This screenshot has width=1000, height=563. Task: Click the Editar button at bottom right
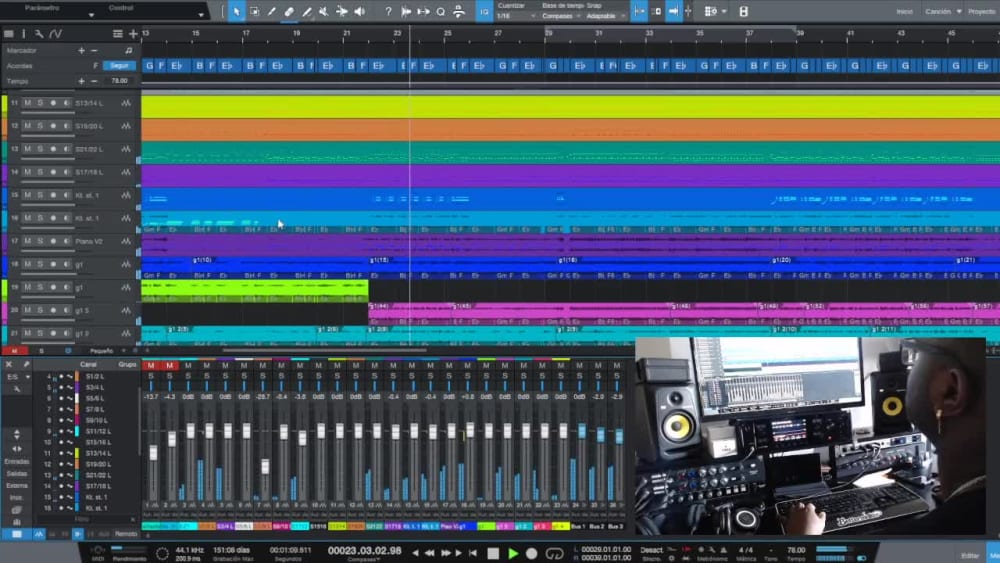(x=970, y=555)
